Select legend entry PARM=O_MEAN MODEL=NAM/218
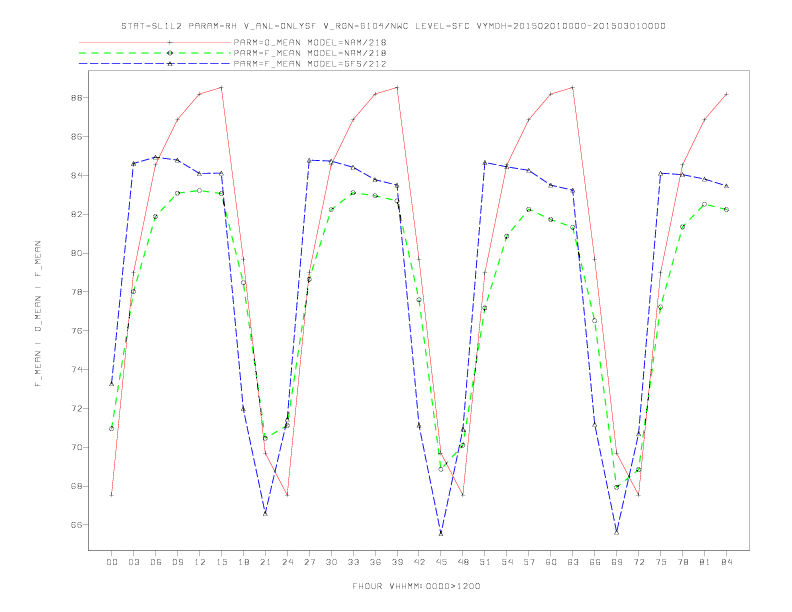792x612 pixels. (x=310, y=42)
